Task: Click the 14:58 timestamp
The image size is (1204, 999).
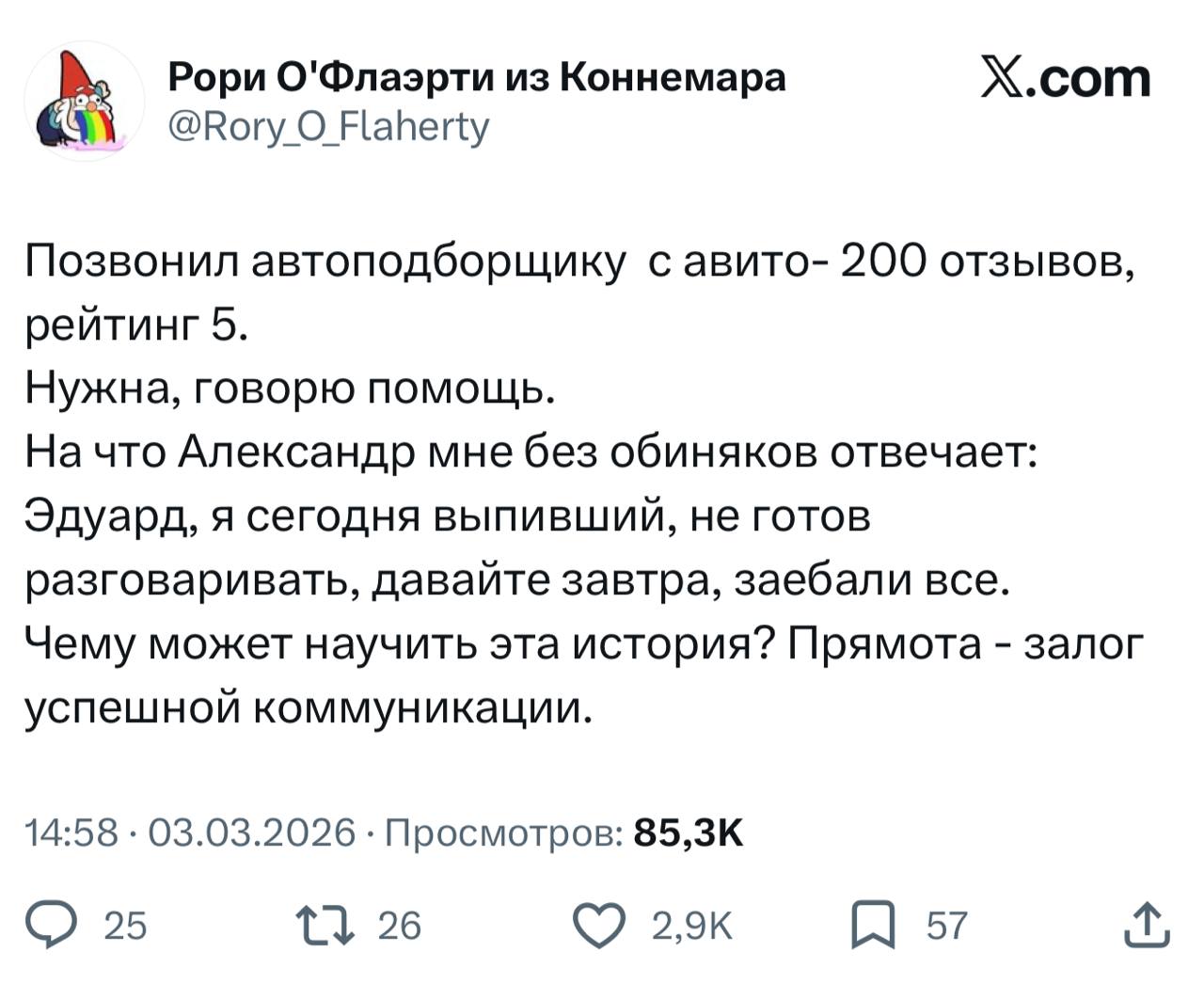Action: [71, 832]
